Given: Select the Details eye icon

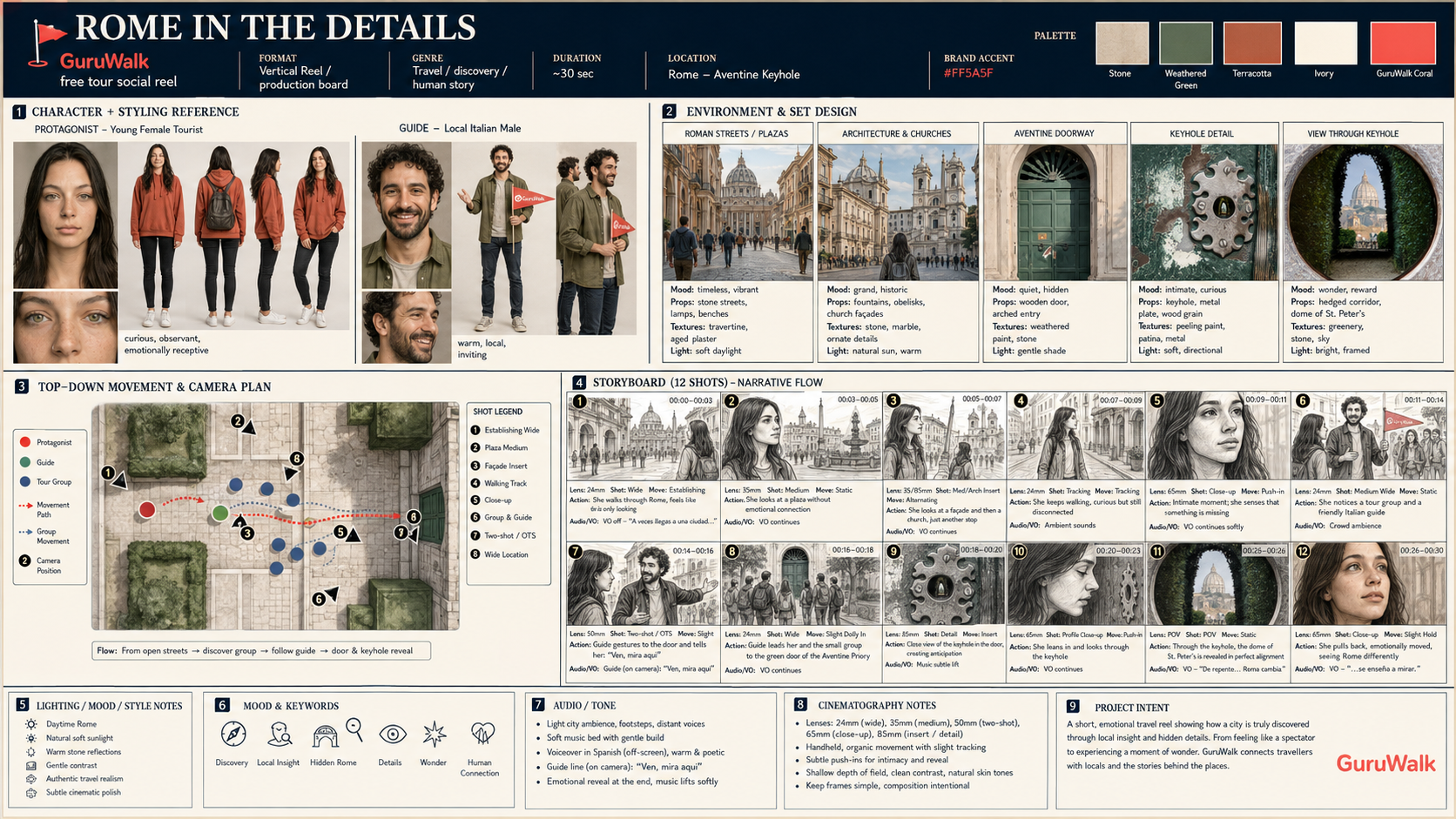Looking at the screenshot, I should [x=393, y=735].
